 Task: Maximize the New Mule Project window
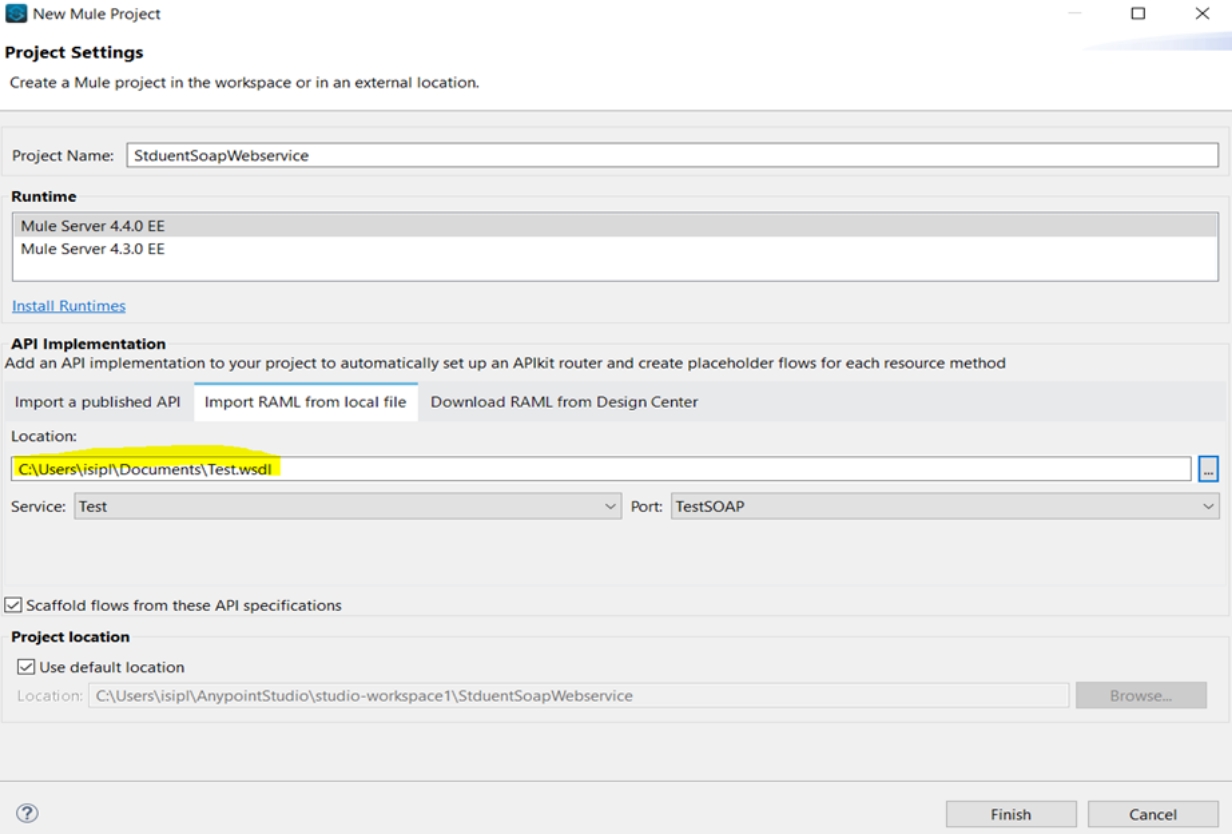tap(1138, 14)
